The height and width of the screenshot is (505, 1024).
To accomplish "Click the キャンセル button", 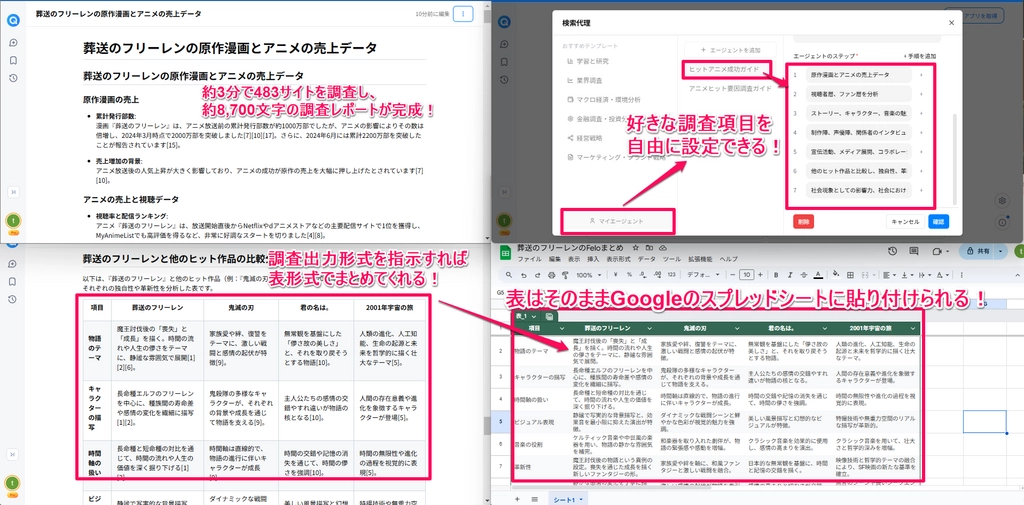I will (904, 221).
